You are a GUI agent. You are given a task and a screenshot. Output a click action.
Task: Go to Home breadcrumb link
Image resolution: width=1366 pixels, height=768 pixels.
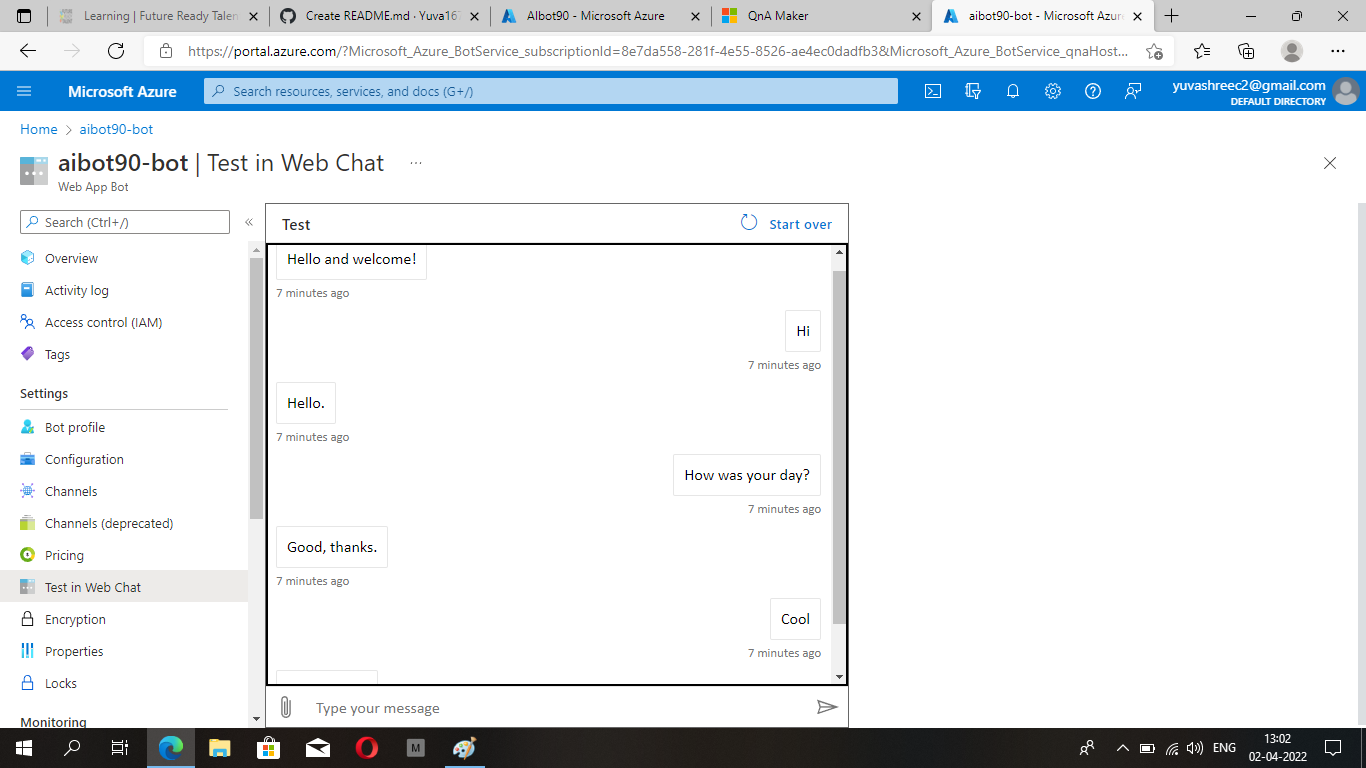click(x=39, y=129)
